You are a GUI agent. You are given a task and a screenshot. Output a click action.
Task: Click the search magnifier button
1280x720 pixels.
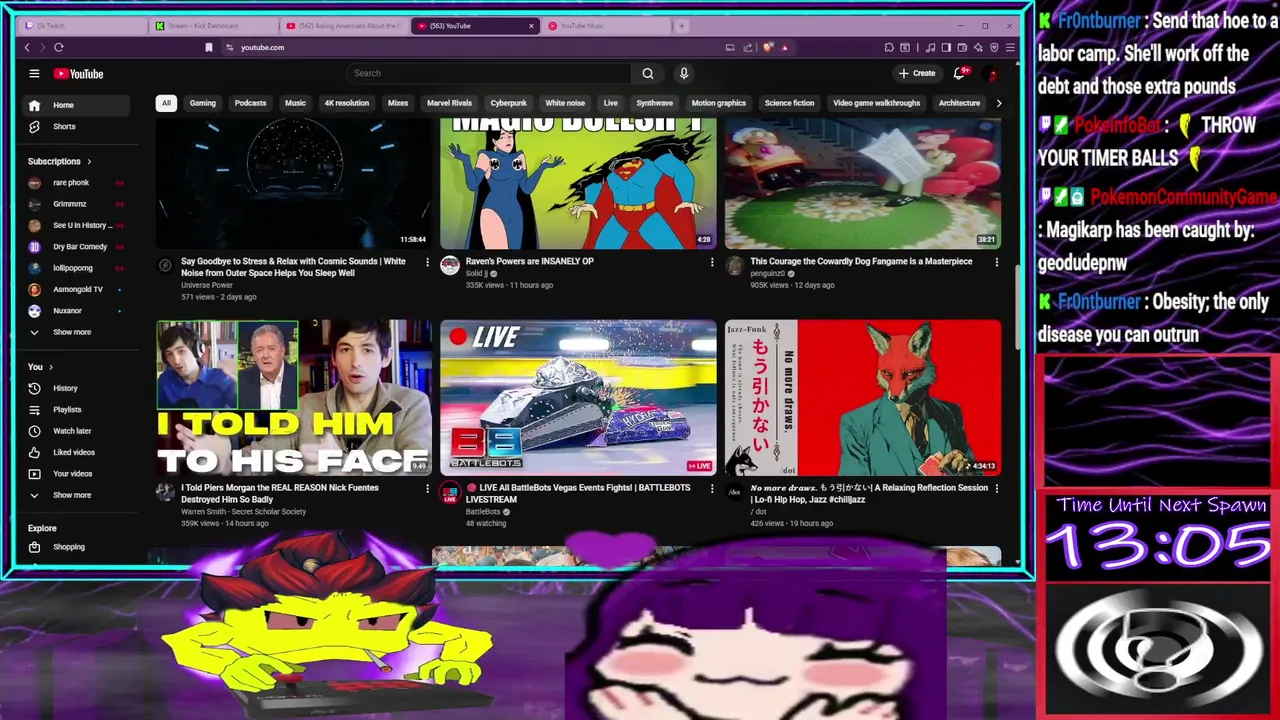coord(648,73)
